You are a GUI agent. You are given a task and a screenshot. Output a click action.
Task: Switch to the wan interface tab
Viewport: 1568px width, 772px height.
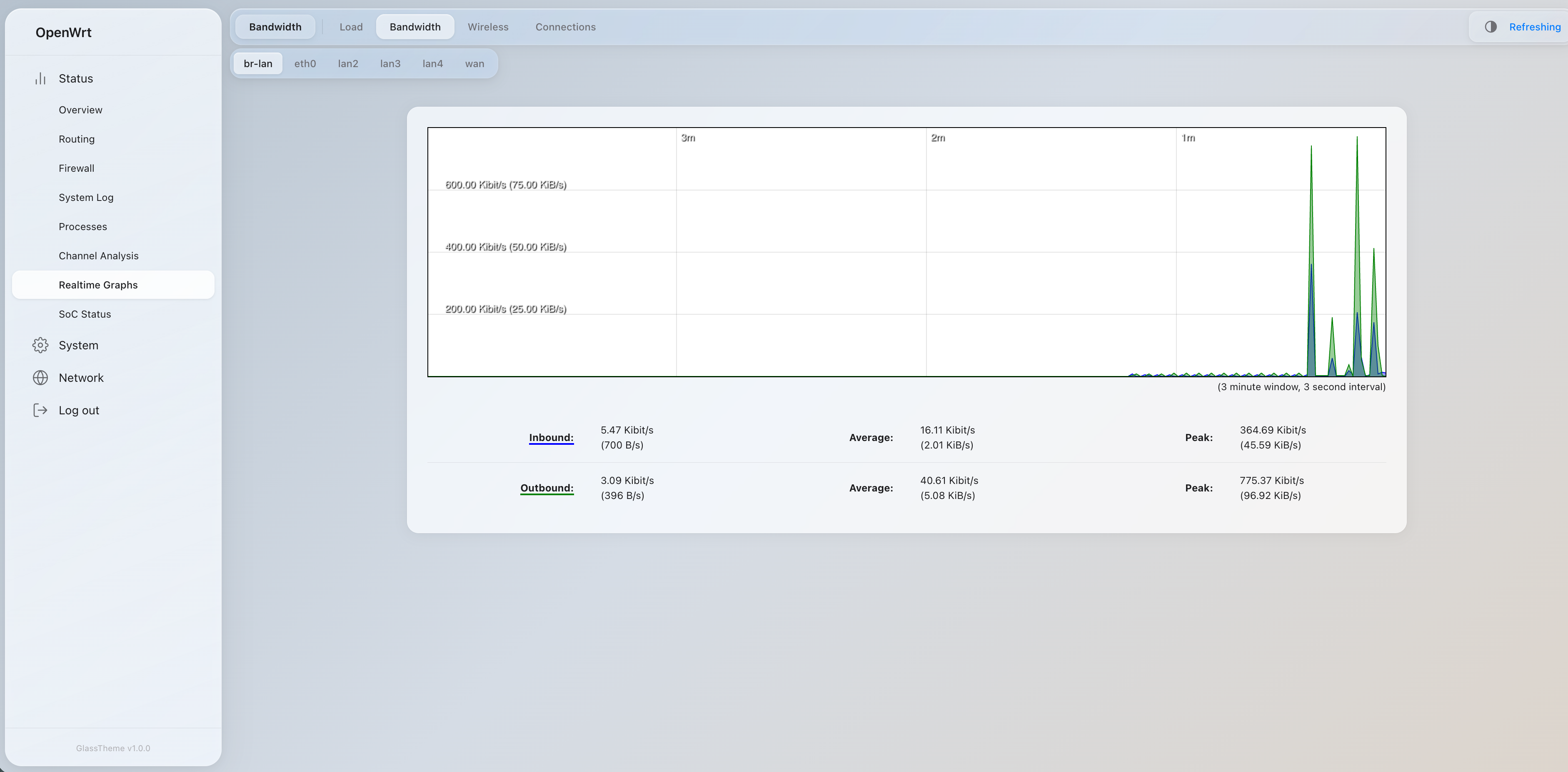[x=475, y=63]
